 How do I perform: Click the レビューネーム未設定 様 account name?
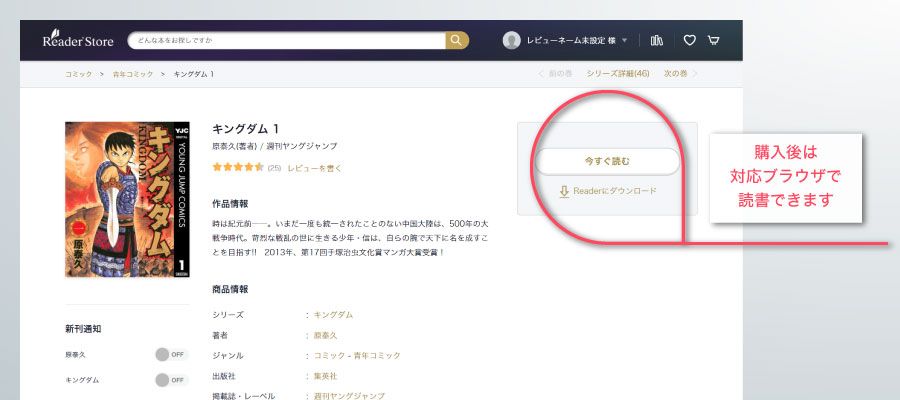tap(571, 41)
